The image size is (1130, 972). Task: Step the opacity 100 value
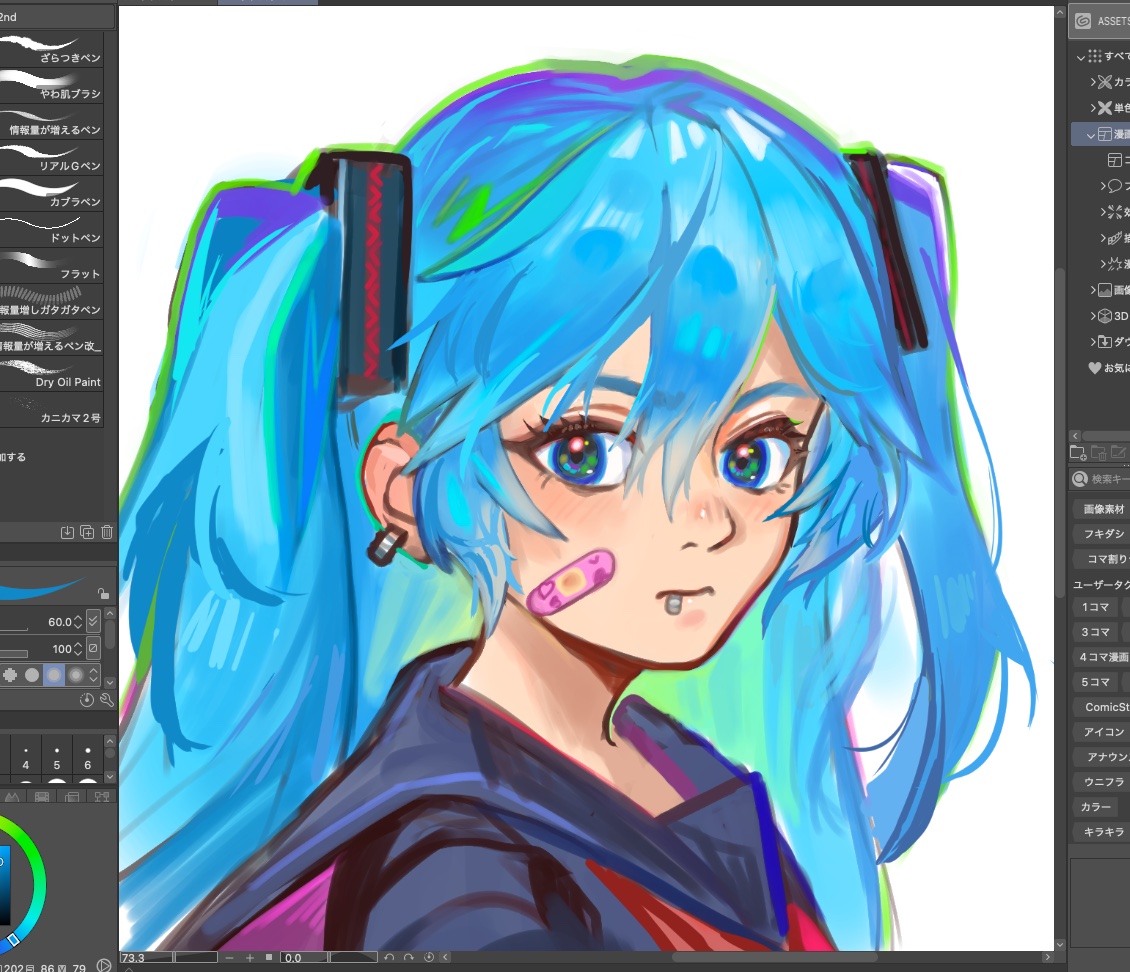click(79, 648)
